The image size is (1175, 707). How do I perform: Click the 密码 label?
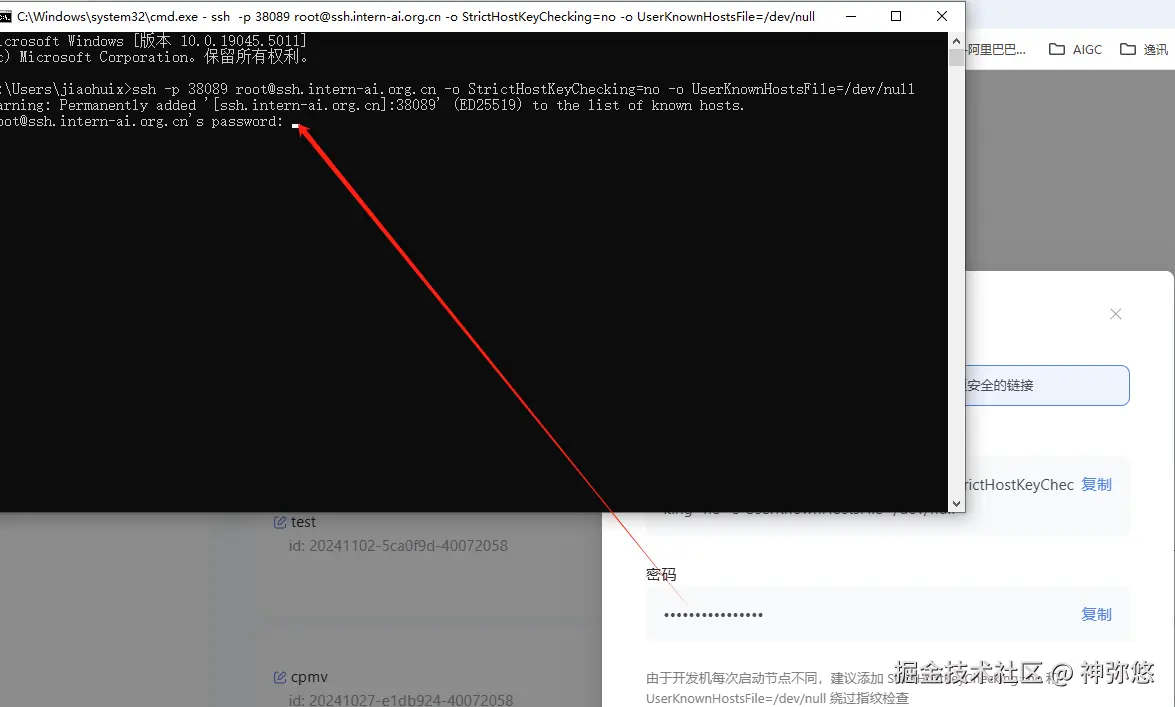(661, 574)
